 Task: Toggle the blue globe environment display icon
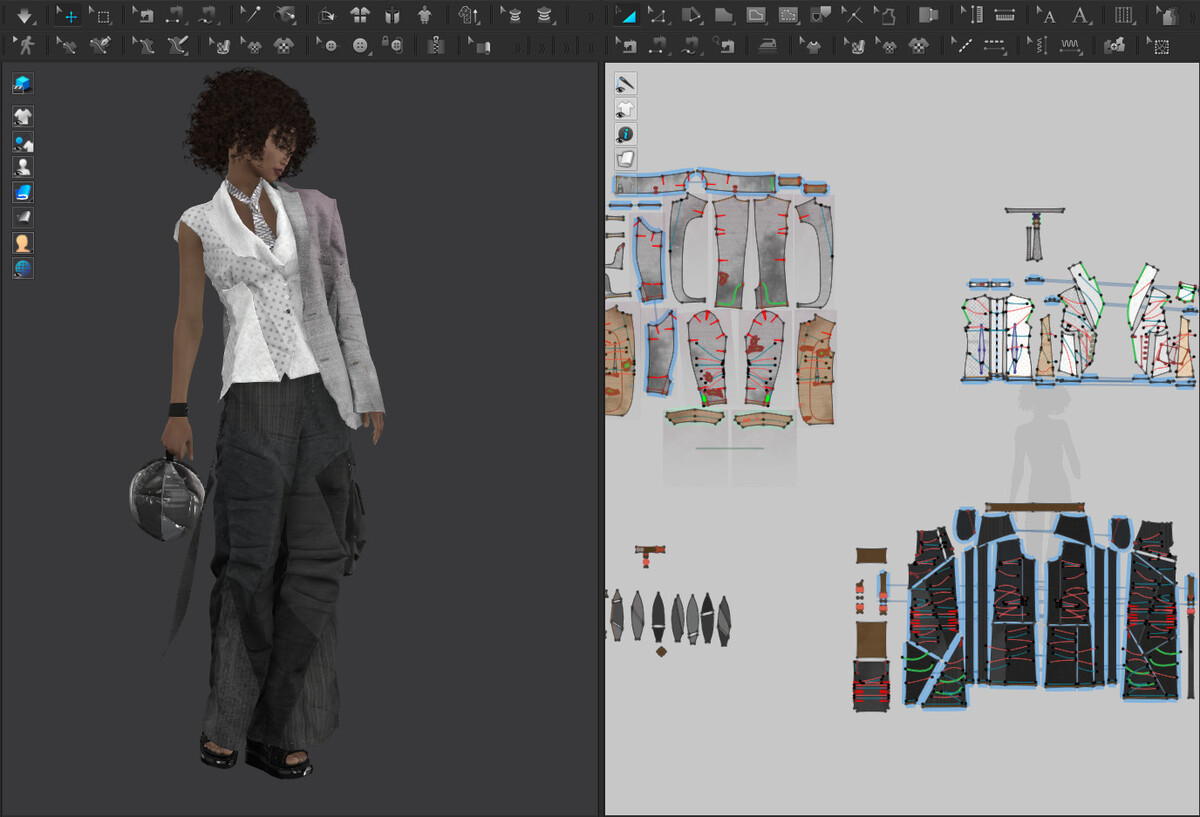click(x=23, y=268)
